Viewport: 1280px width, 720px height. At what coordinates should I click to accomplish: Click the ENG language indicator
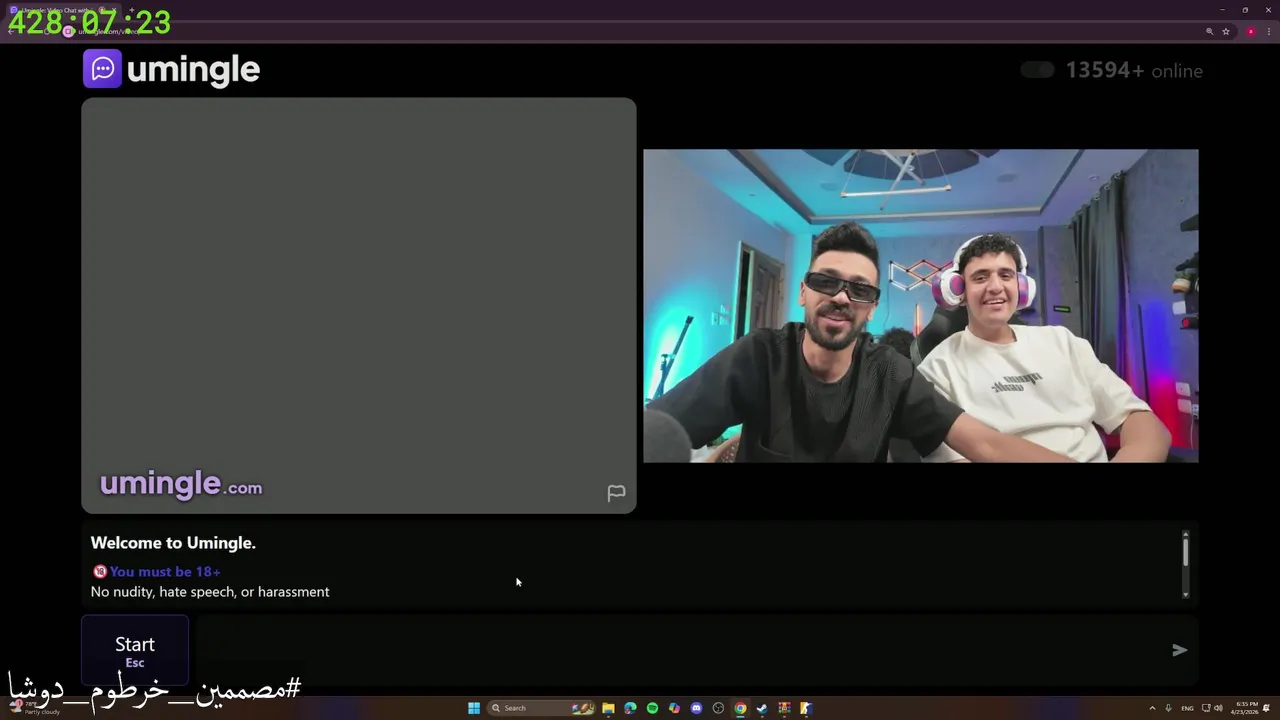1188,708
